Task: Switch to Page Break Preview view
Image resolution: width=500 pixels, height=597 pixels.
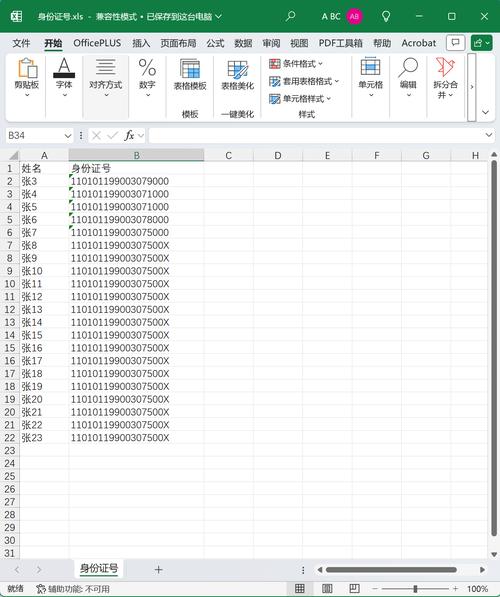Action: (354, 589)
